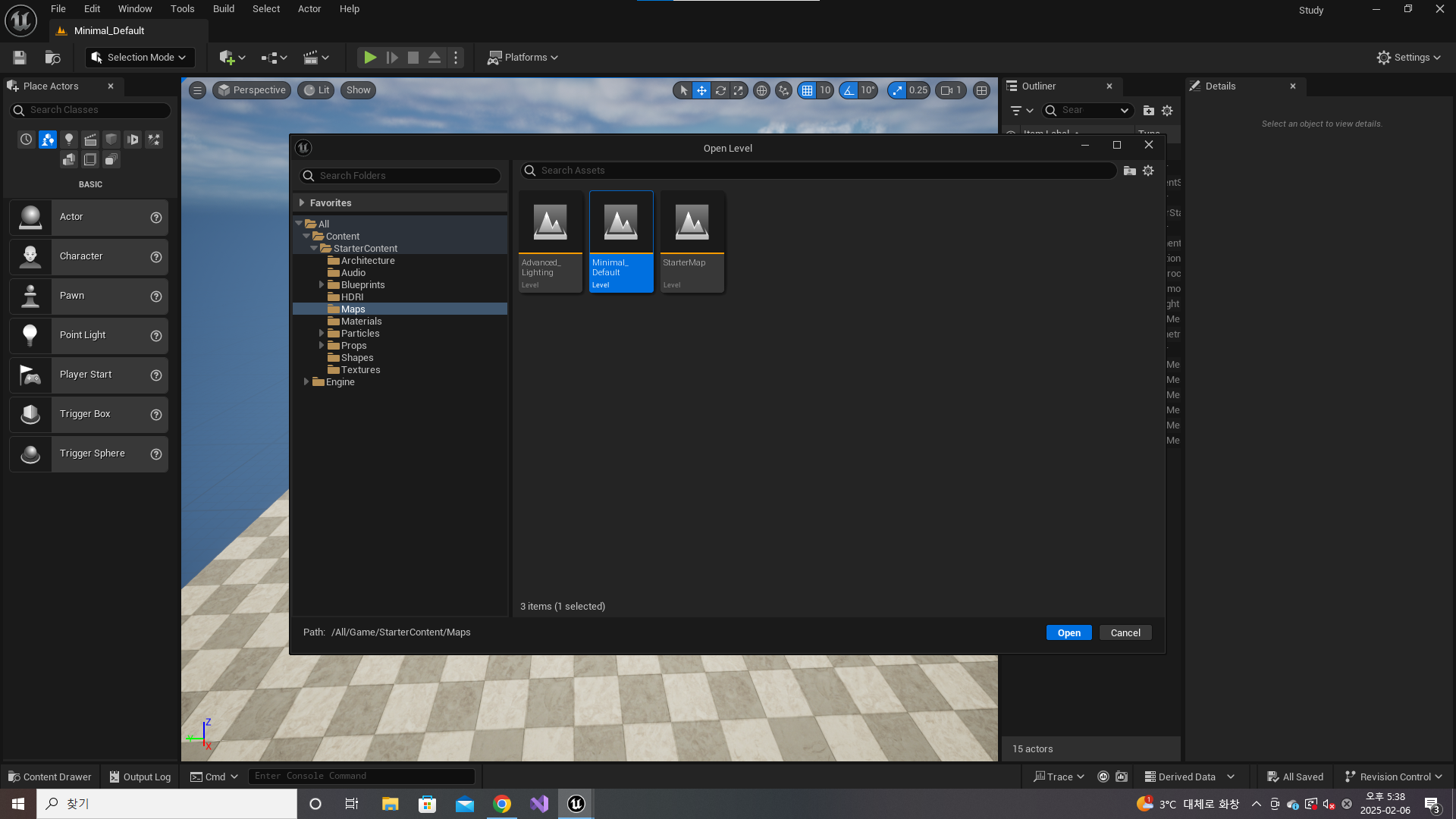Open the Window menu
This screenshot has height=819, width=1456.
(x=135, y=9)
